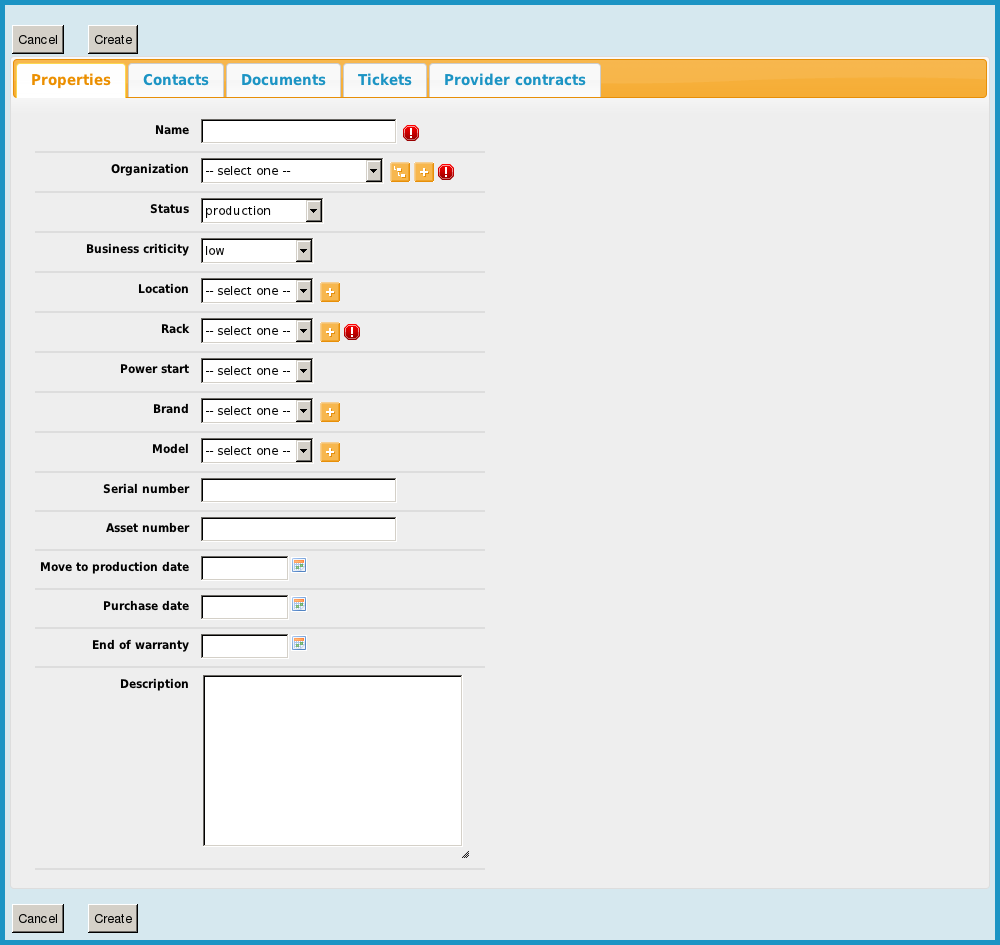Viewport: 1000px width, 945px height.
Task: Click the bottom Cancel button
Action: coord(38,918)
